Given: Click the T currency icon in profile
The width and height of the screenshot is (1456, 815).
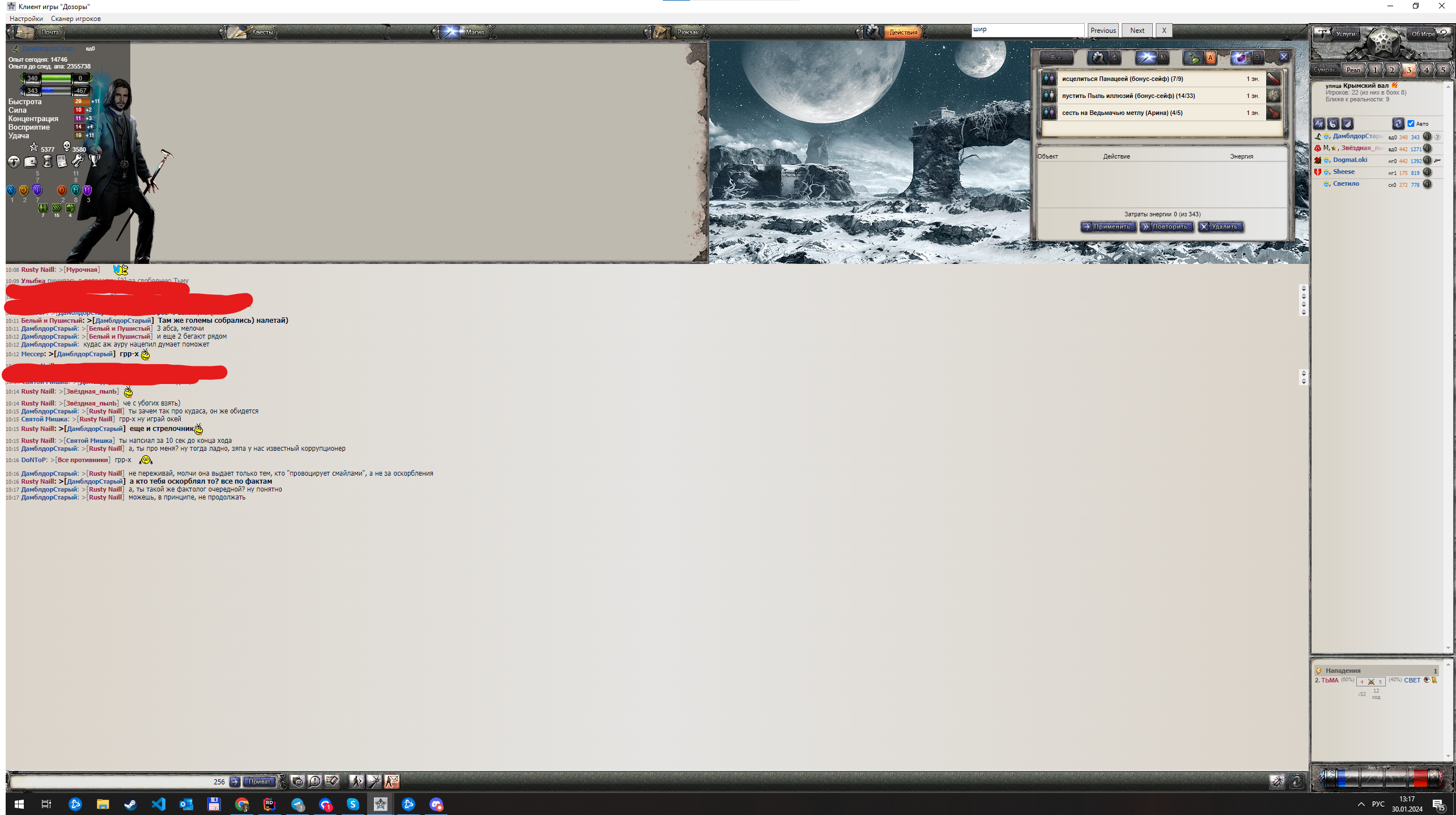Looking at the screenshot, I should click(x=14, y=162).
